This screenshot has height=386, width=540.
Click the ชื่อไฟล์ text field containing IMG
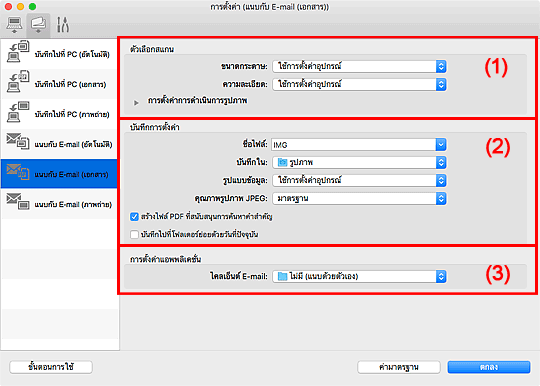pyautogui.click(x=353, y=145)
